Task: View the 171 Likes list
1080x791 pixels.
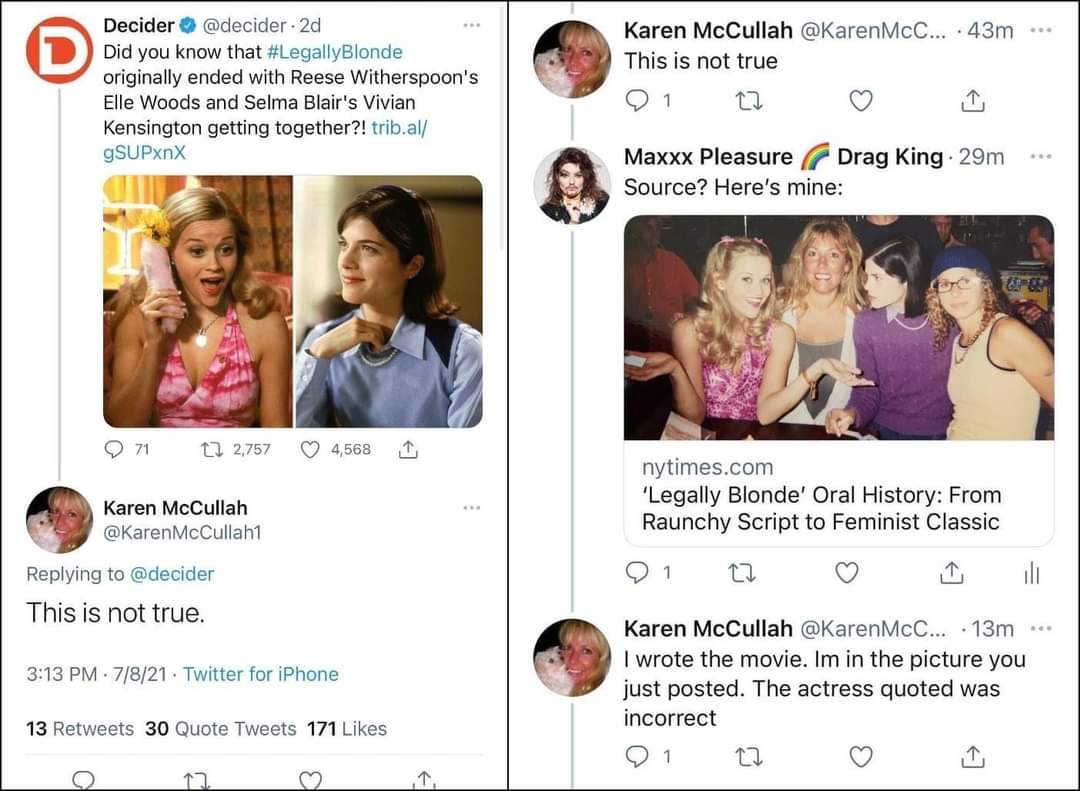Action: coord(346,729)
